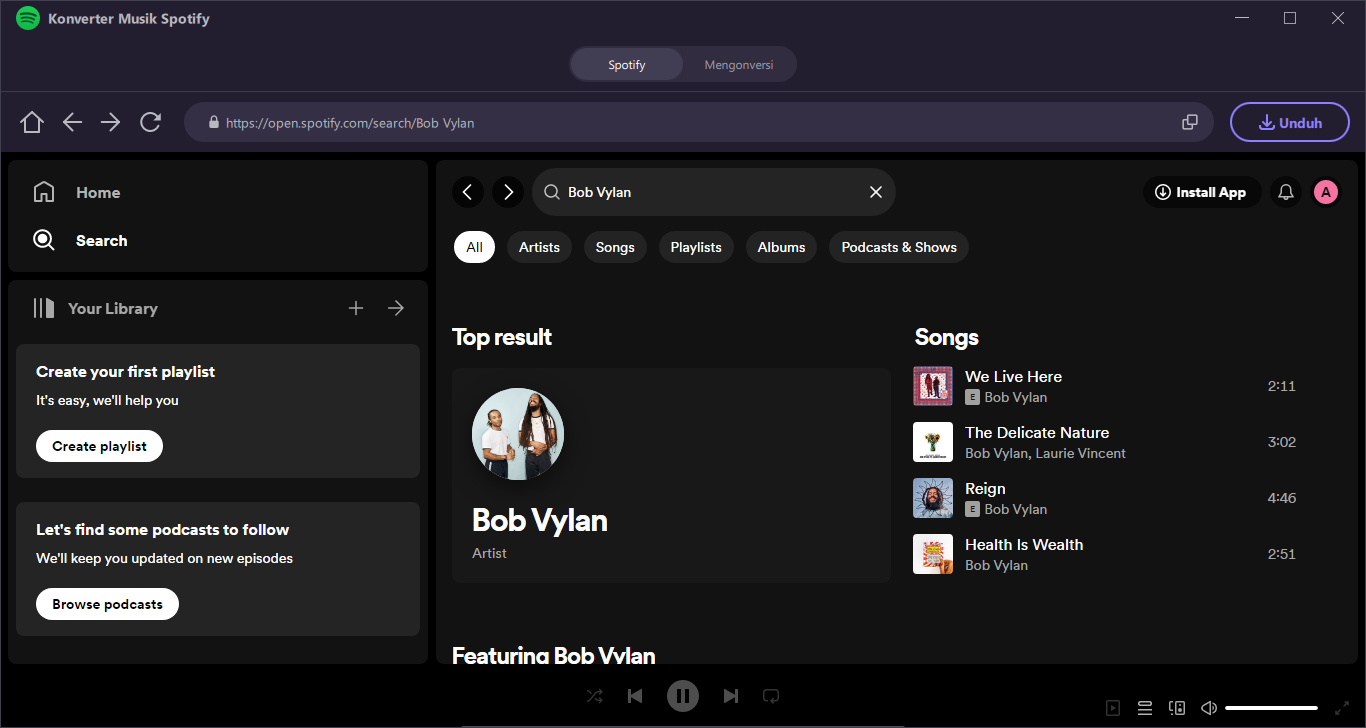Skip to the next track
This screenshot has height=728, width=1366.
(x=731, y=696)
